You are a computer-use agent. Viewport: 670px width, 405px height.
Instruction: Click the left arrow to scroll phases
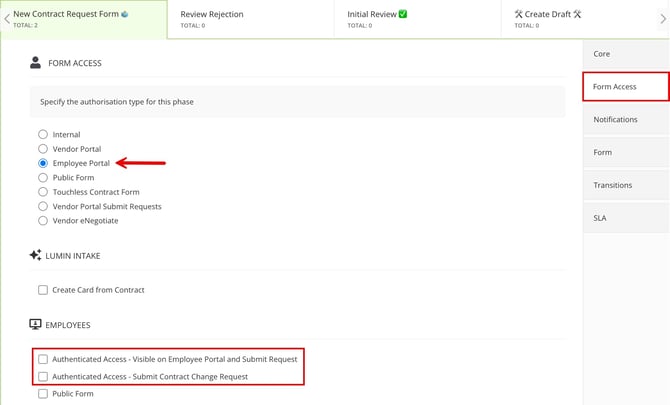pyautogui.click(x=6, y=19)
